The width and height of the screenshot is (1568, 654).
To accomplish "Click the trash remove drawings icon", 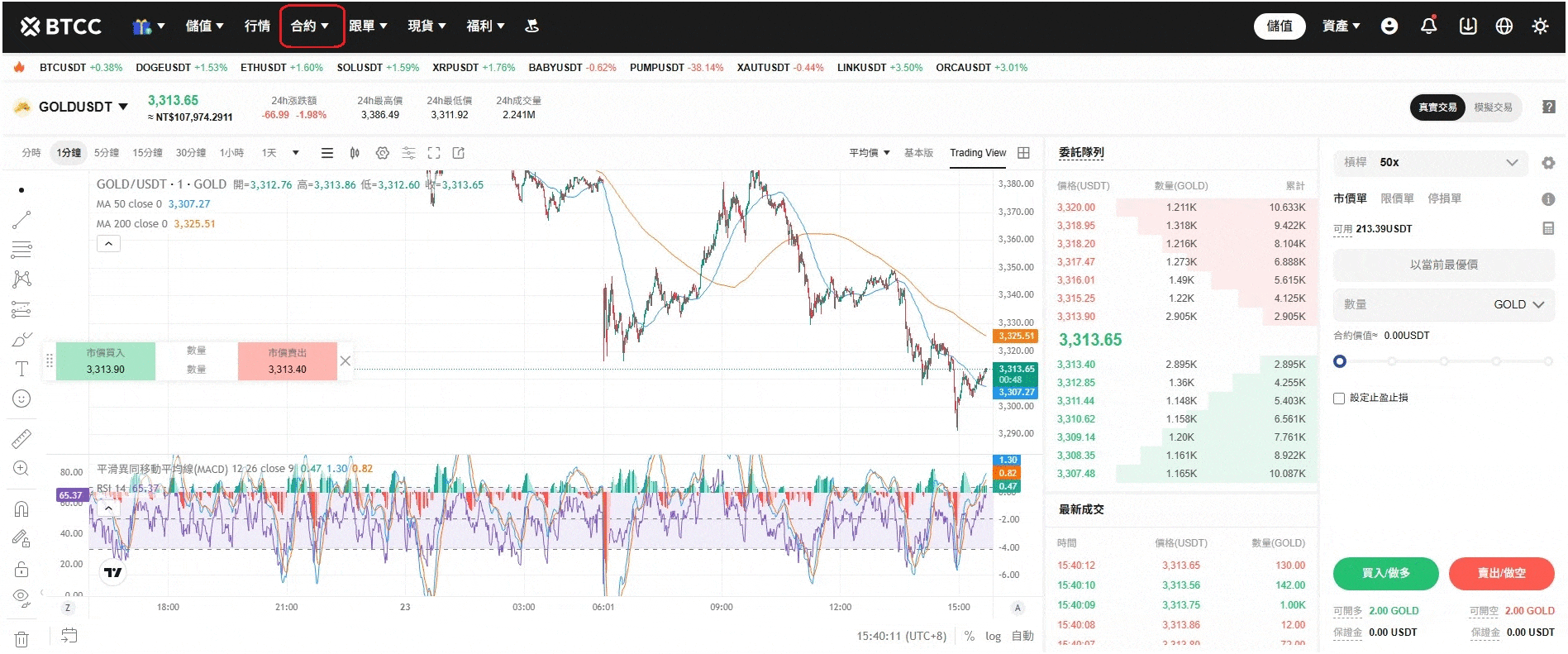I will click(x=21, y=639).
